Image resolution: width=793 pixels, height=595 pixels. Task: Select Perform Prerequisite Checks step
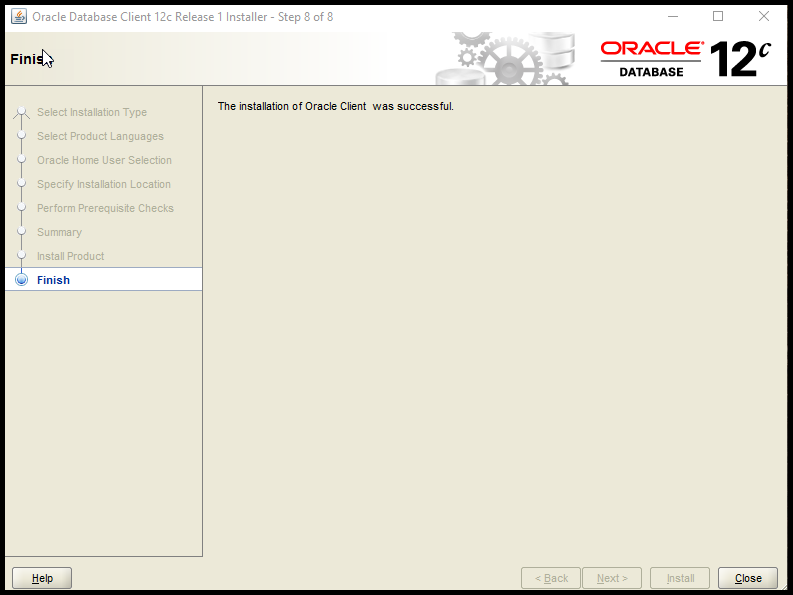[x=105, y=208]
